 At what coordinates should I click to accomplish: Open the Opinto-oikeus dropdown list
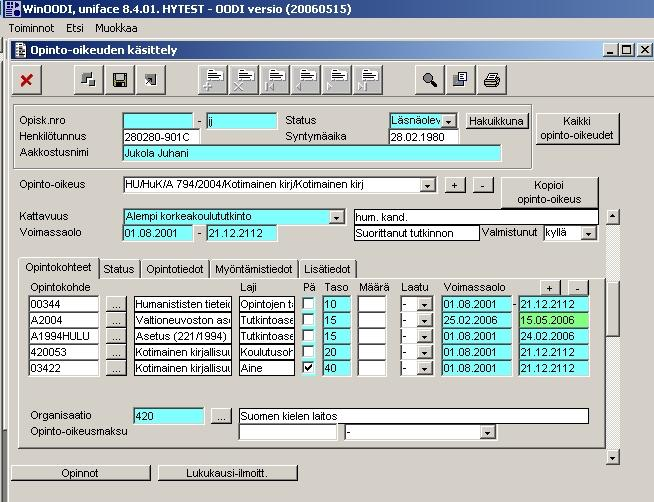428,185
